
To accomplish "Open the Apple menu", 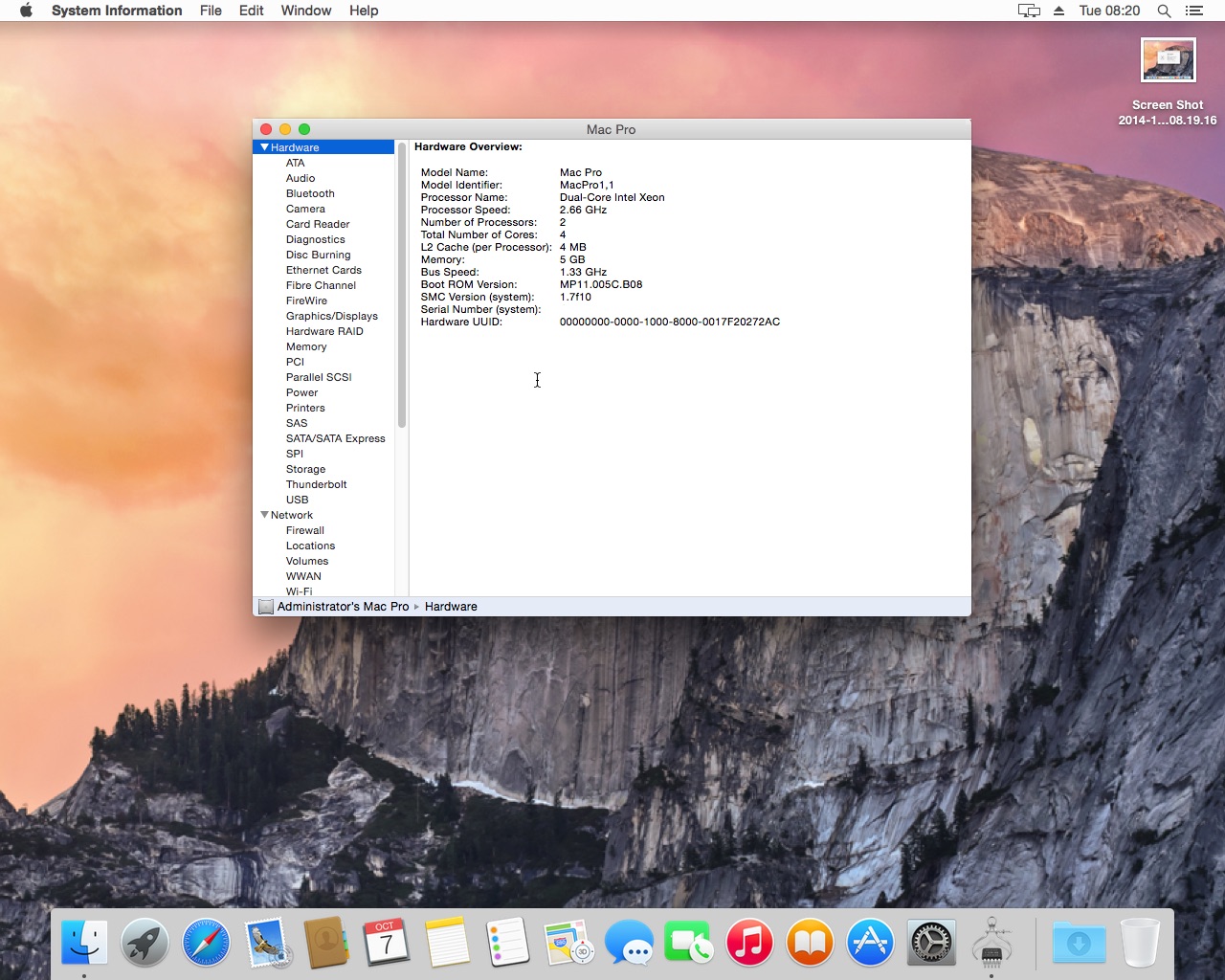I will [x=26, y=11].
